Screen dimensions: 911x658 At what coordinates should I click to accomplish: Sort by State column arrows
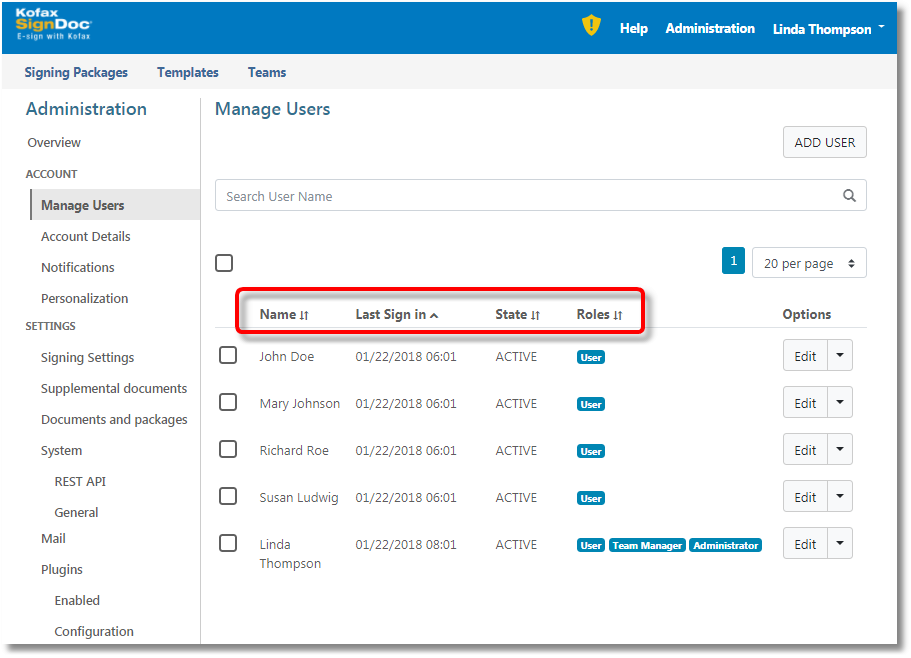pos(535,315)
